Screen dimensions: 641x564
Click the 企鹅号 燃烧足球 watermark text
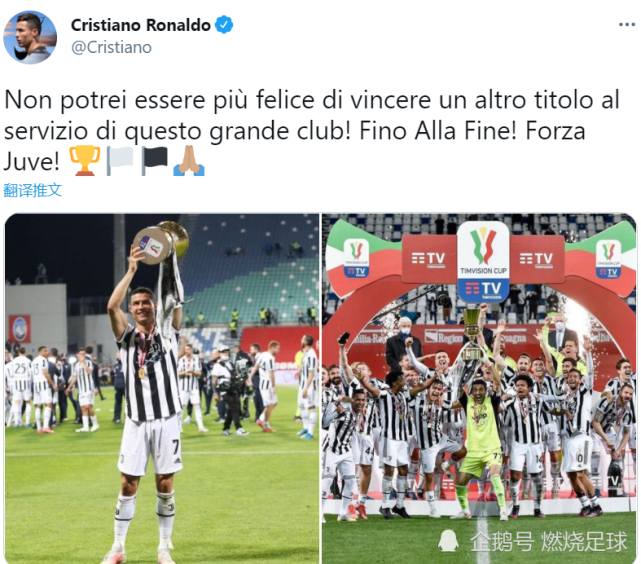point(549,542)
